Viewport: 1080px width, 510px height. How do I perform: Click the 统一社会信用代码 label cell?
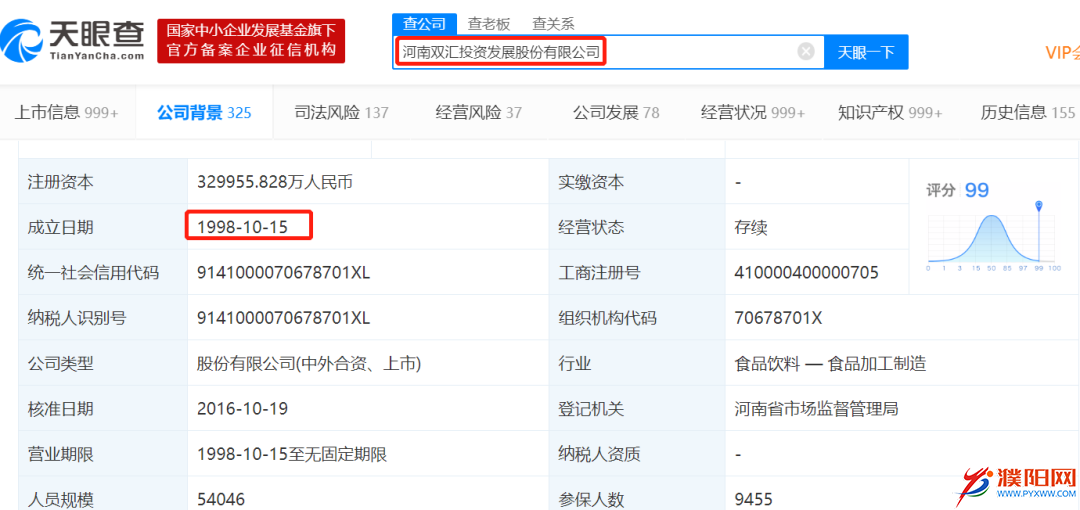click(x=103, y=273)
